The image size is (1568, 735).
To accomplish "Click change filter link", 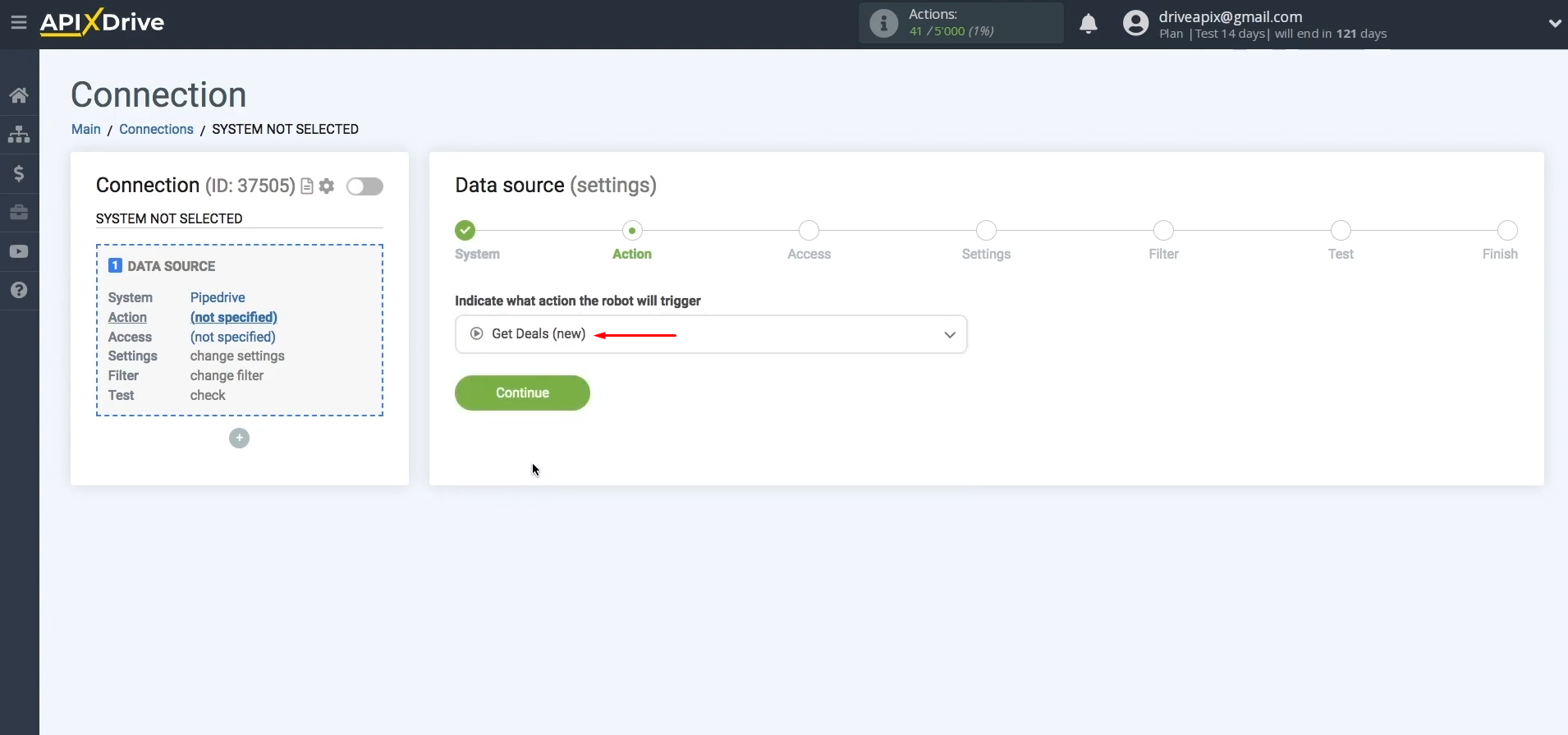I will (227, 376).
